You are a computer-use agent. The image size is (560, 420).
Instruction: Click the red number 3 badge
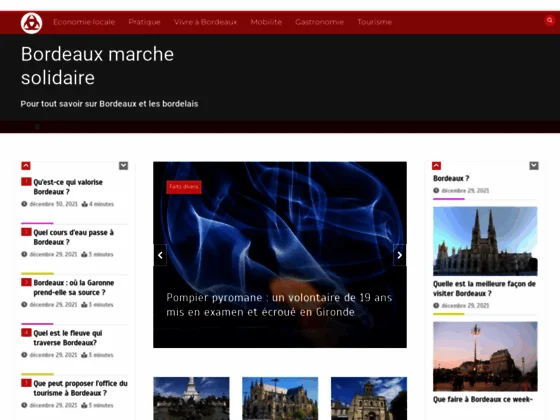[x=26, y=282]
